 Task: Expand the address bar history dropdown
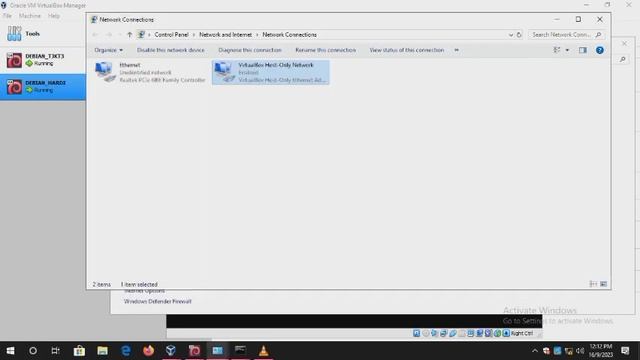click(511, 35)
